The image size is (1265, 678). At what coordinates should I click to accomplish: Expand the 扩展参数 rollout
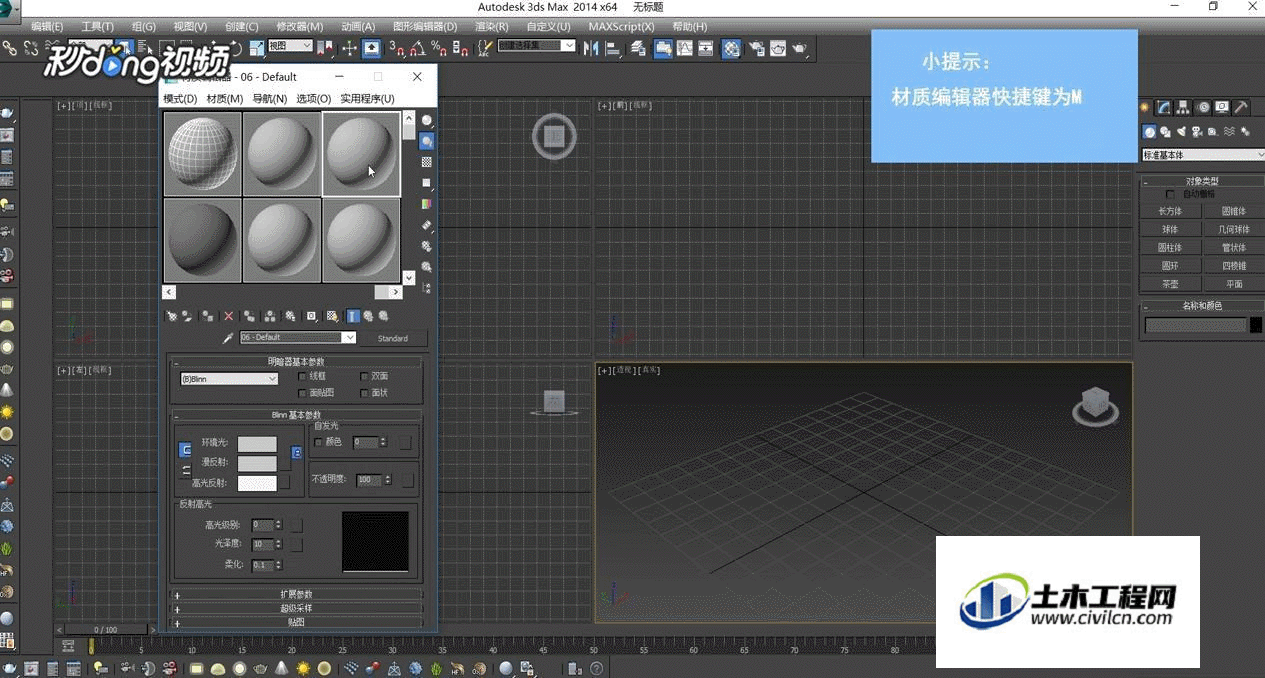tap(299, 594)
